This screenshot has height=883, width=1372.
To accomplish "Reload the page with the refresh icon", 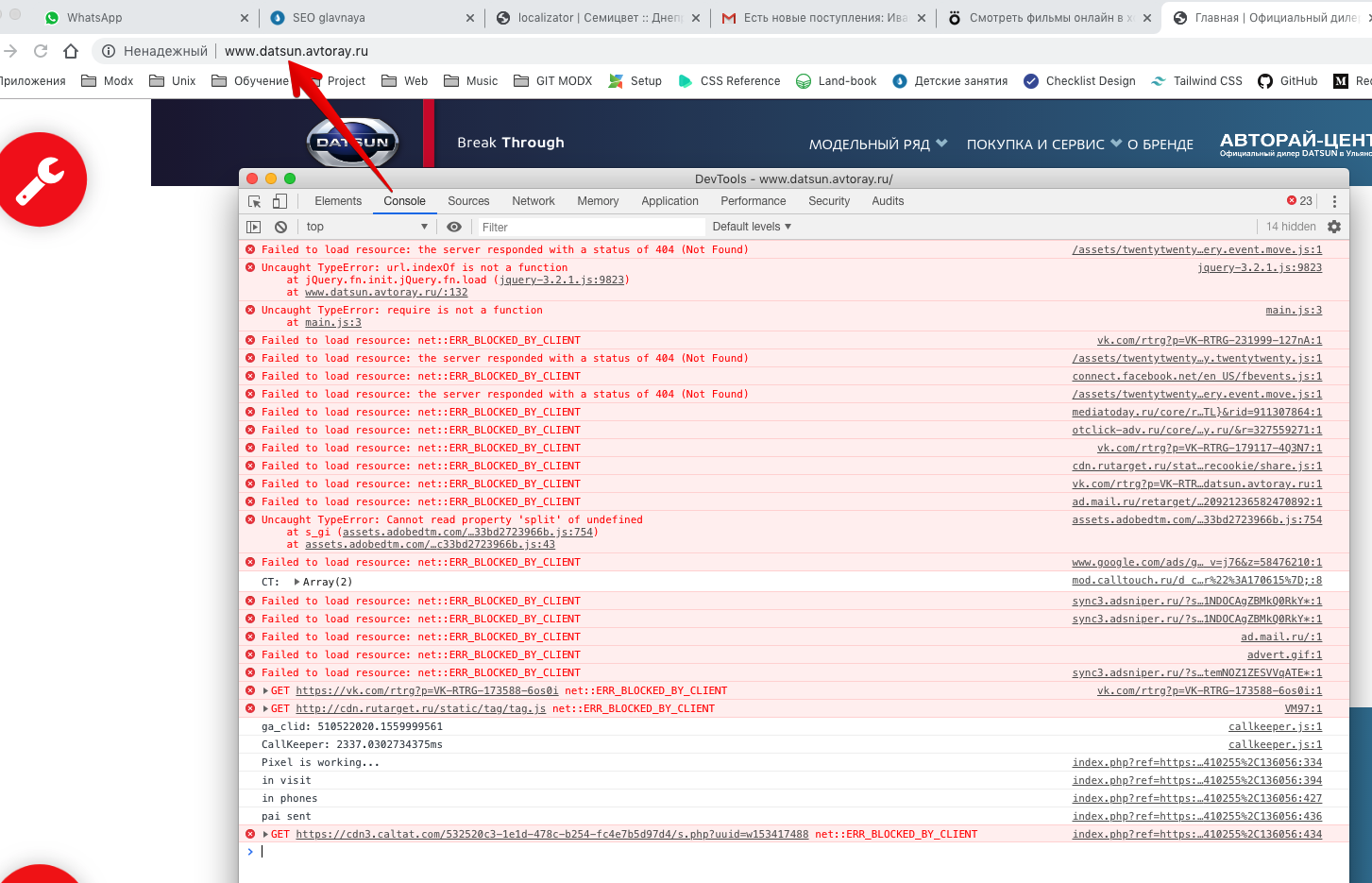I will [x=41, y=51].
